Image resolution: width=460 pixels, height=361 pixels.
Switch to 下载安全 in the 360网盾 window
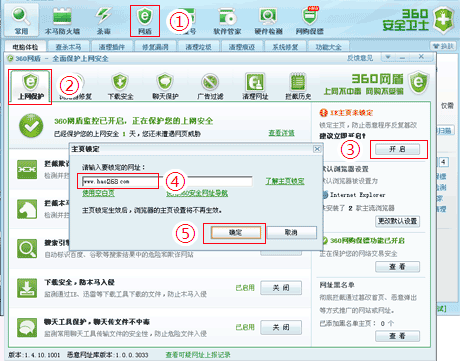[x=120, y=87]
